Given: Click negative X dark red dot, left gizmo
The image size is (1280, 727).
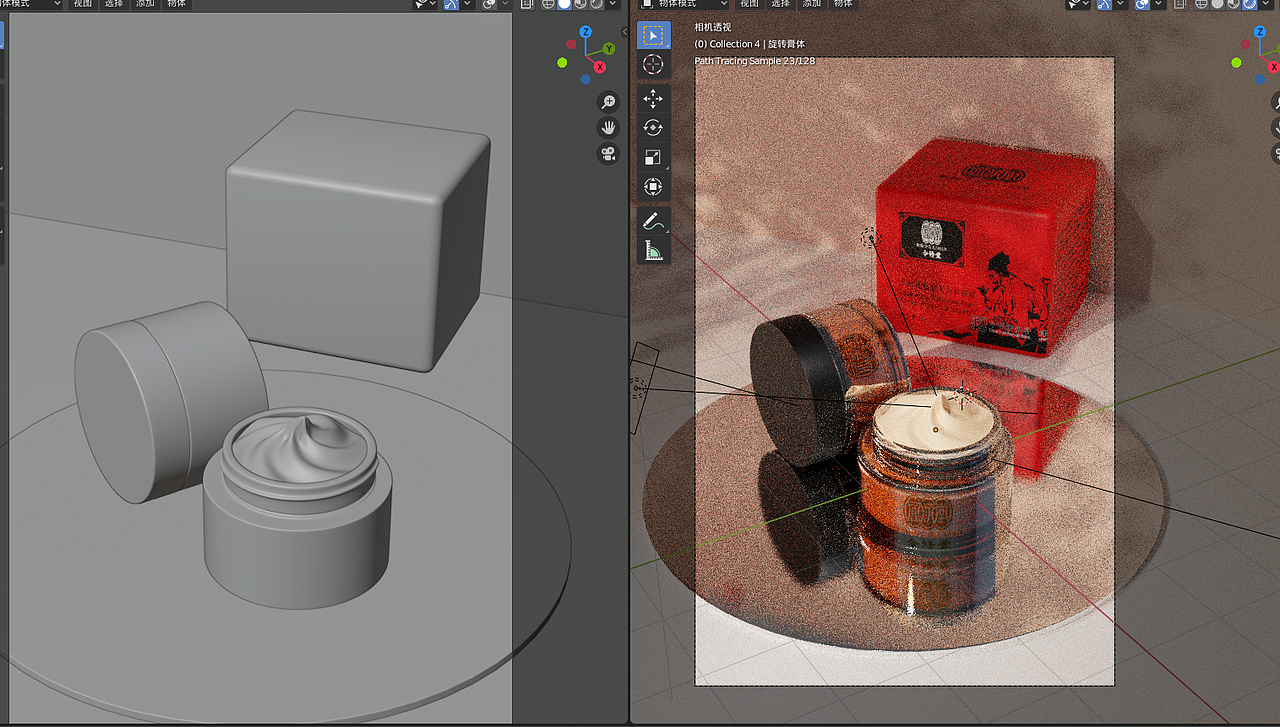Looking at the screenshot, I should click(572, 44).
